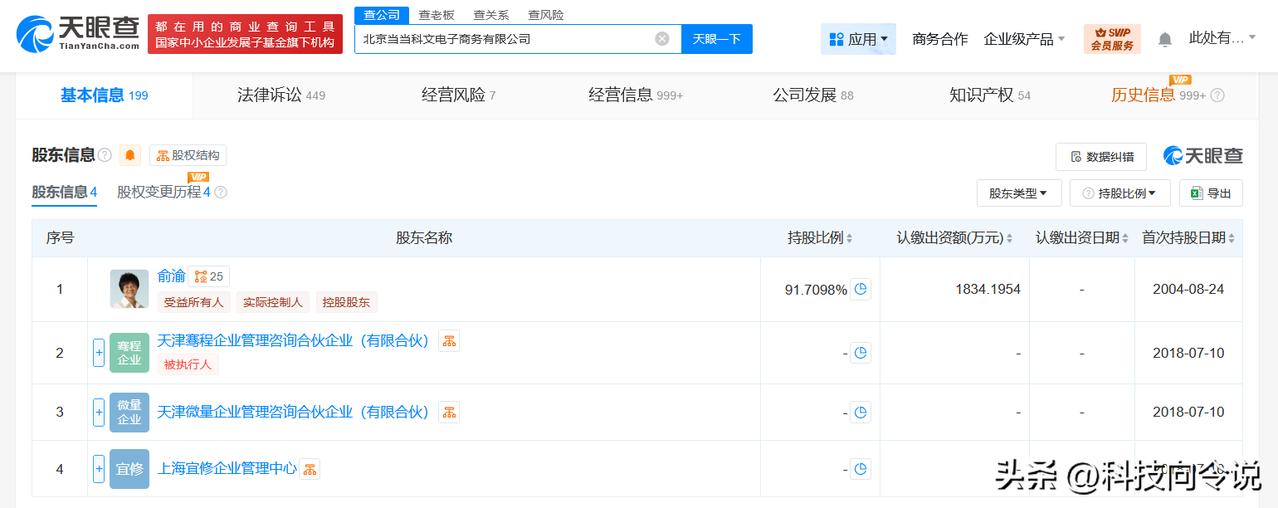Open help question mark beside 股东信息 heading
1278x508 pixels.
(x=105, y=155)
